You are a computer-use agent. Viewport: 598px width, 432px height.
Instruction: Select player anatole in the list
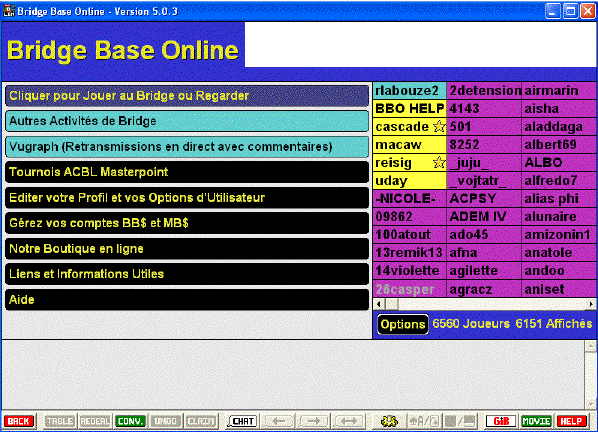coord(559,252)
